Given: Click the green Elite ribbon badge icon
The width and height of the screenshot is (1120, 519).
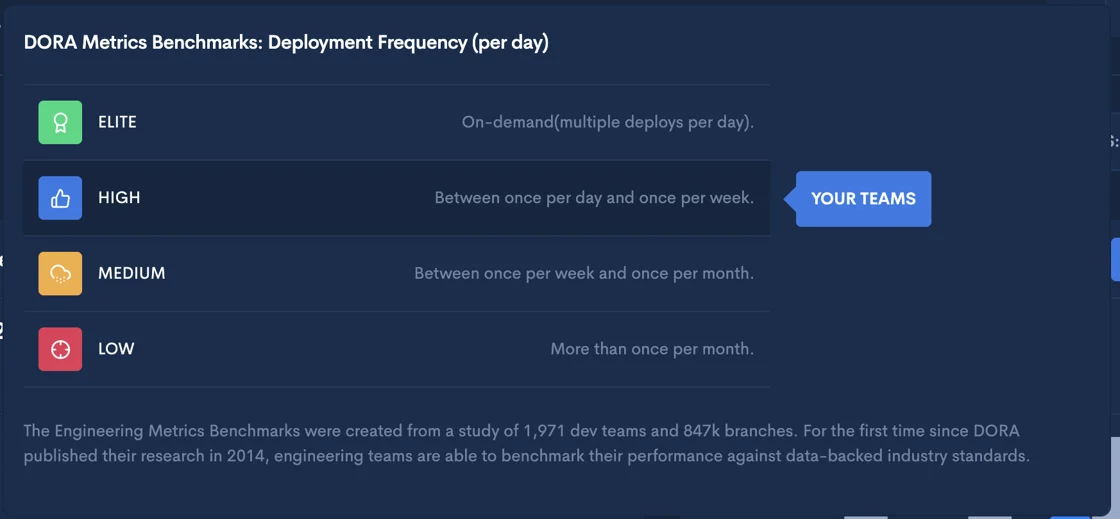Looking at the screenshot, I should pos(60,122).
